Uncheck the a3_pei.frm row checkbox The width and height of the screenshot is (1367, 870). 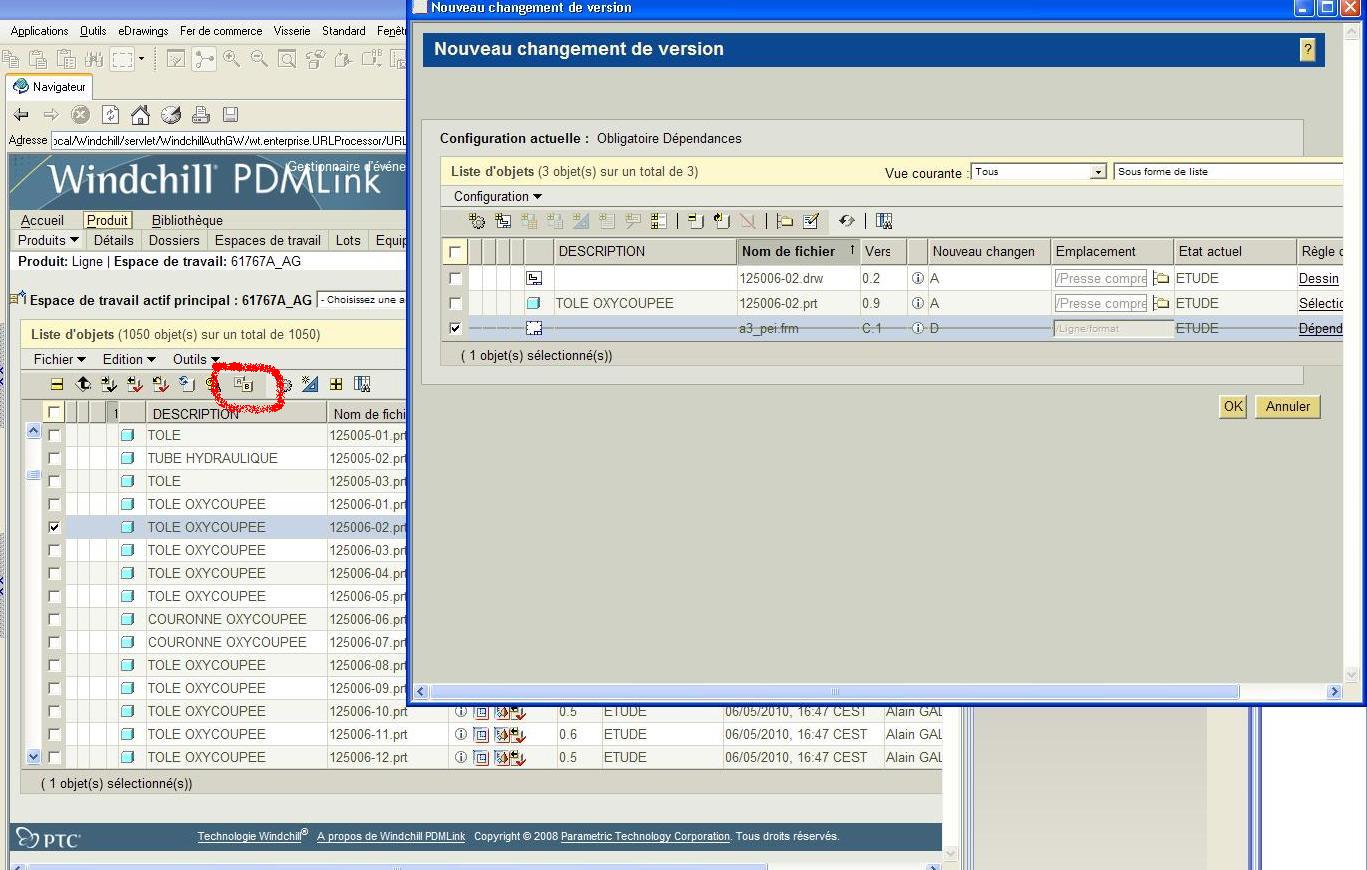click(456, 328)
